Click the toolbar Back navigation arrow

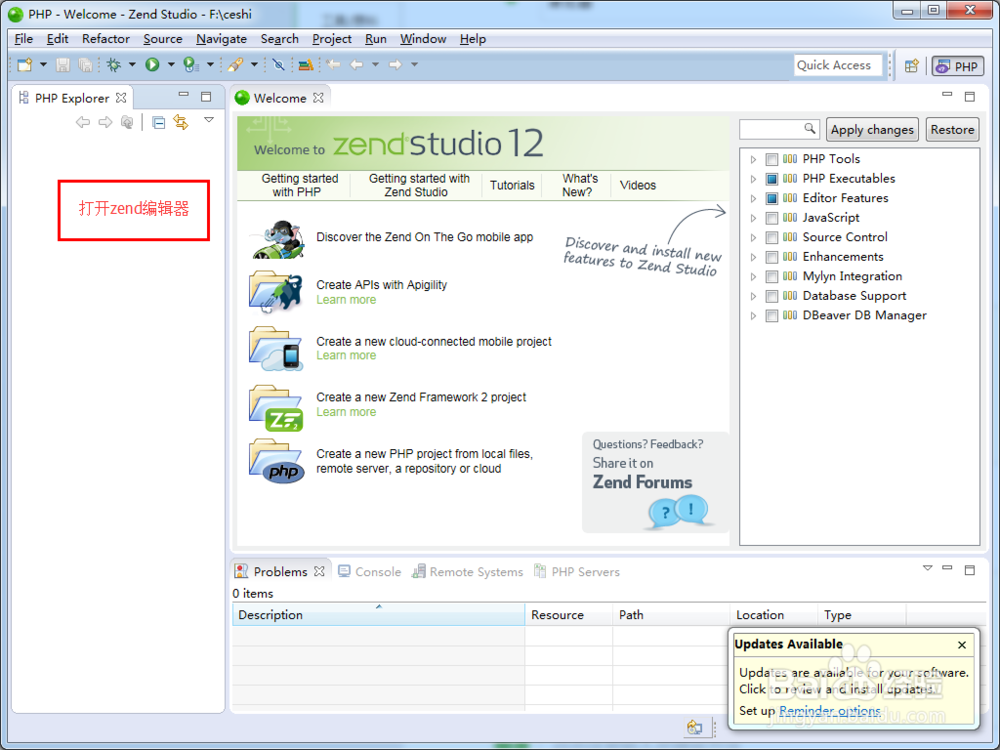point(357,64)
